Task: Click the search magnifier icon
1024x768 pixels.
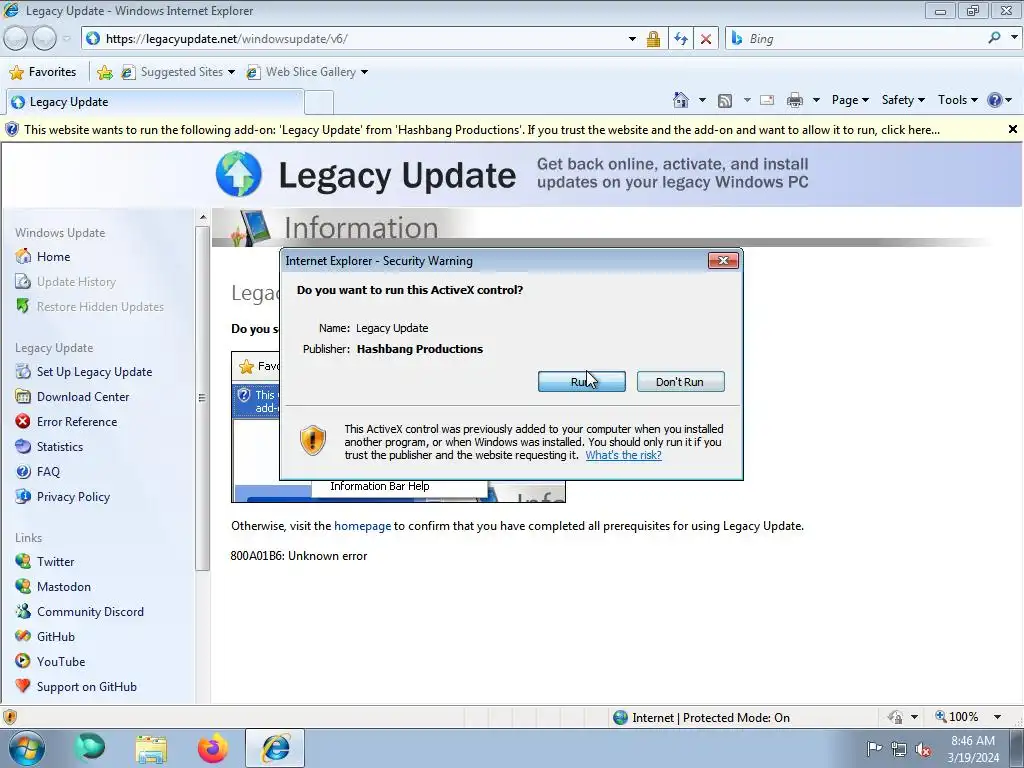Action: click(x=995, y=38)
